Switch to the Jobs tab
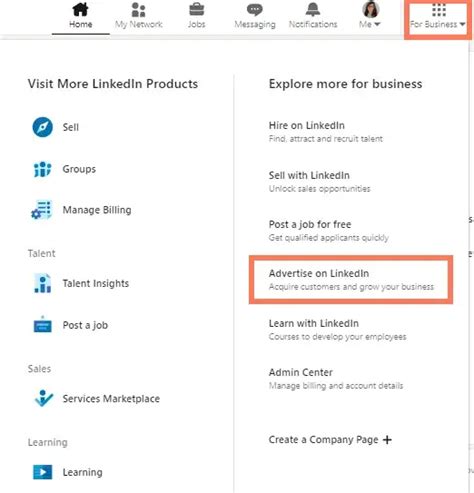 click(196, 15)
